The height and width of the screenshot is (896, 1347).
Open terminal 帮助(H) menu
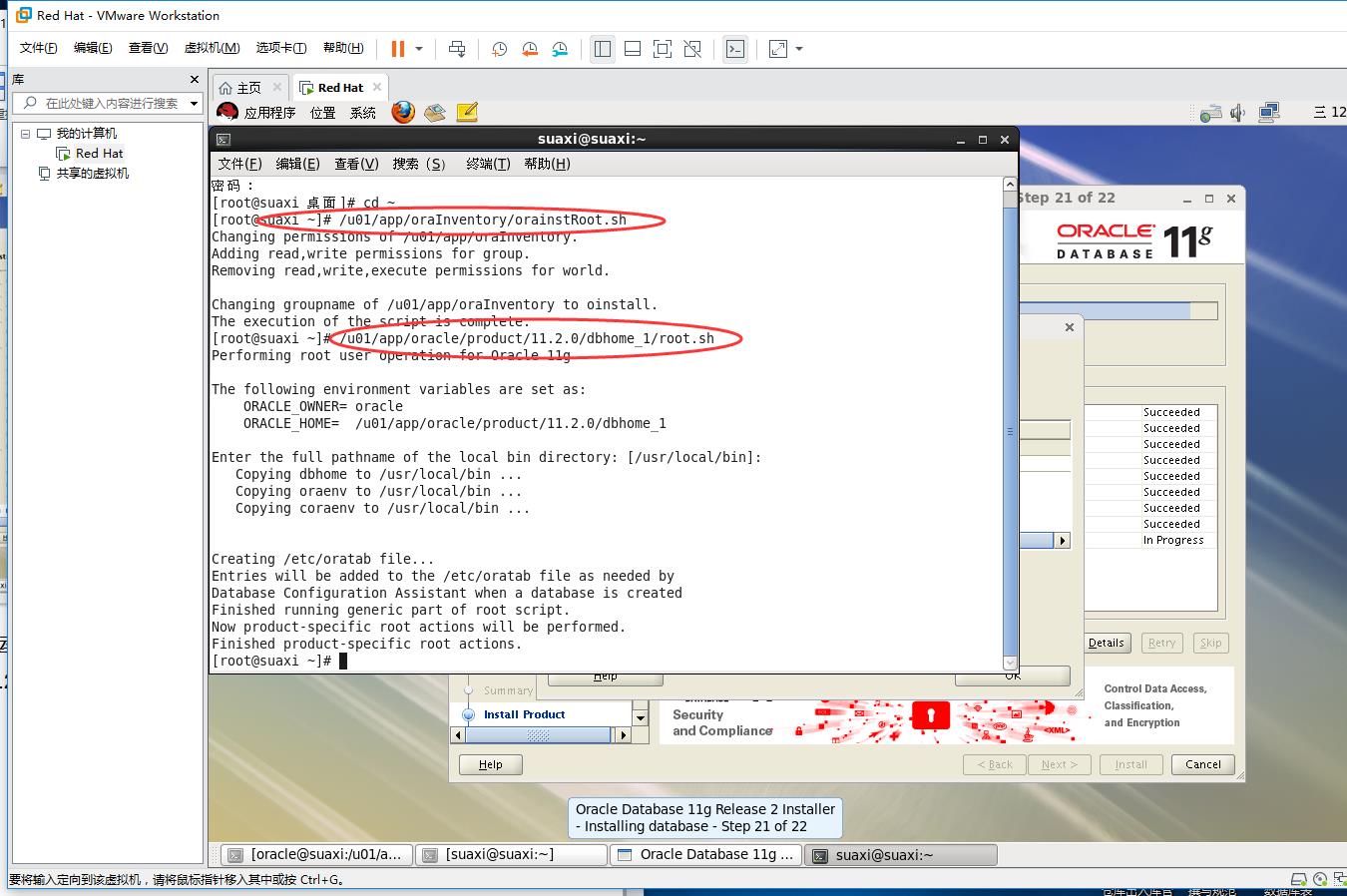pyautogui.click(x=547, y=164)
